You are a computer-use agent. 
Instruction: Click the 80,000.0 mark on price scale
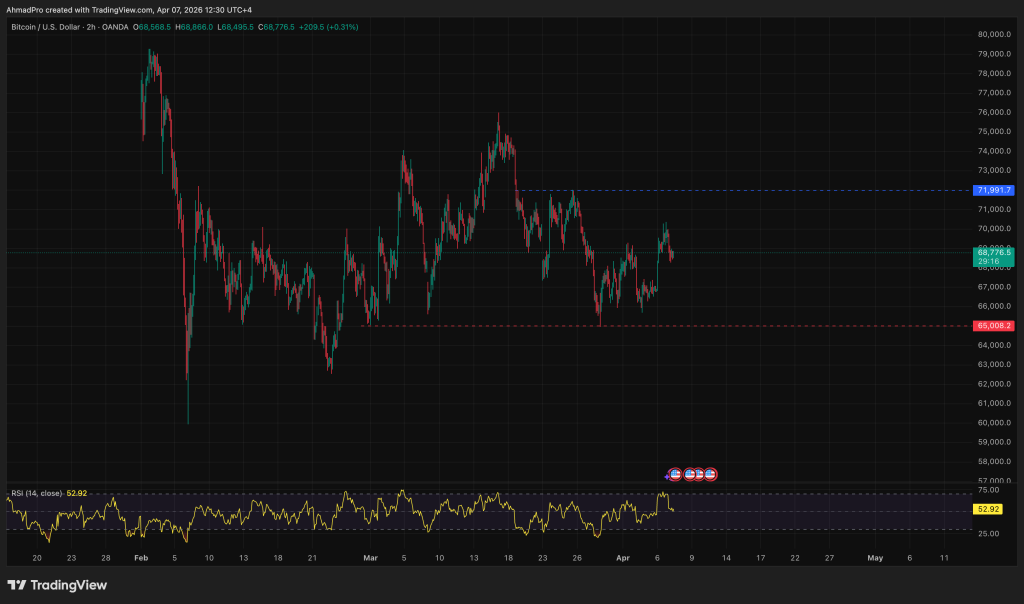click(994, 34)
